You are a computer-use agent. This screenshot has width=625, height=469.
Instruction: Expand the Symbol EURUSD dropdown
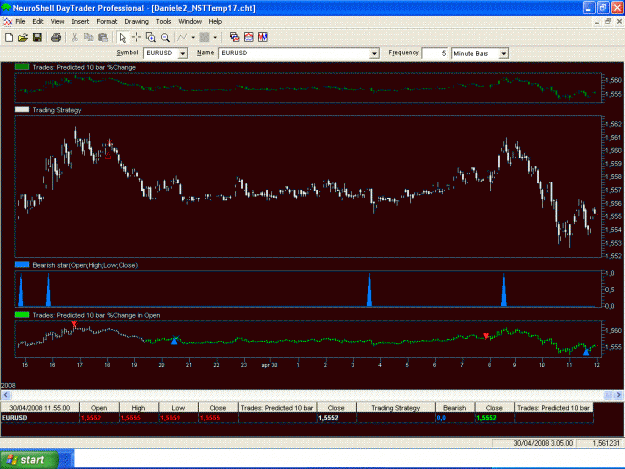(x=183, y=53)
